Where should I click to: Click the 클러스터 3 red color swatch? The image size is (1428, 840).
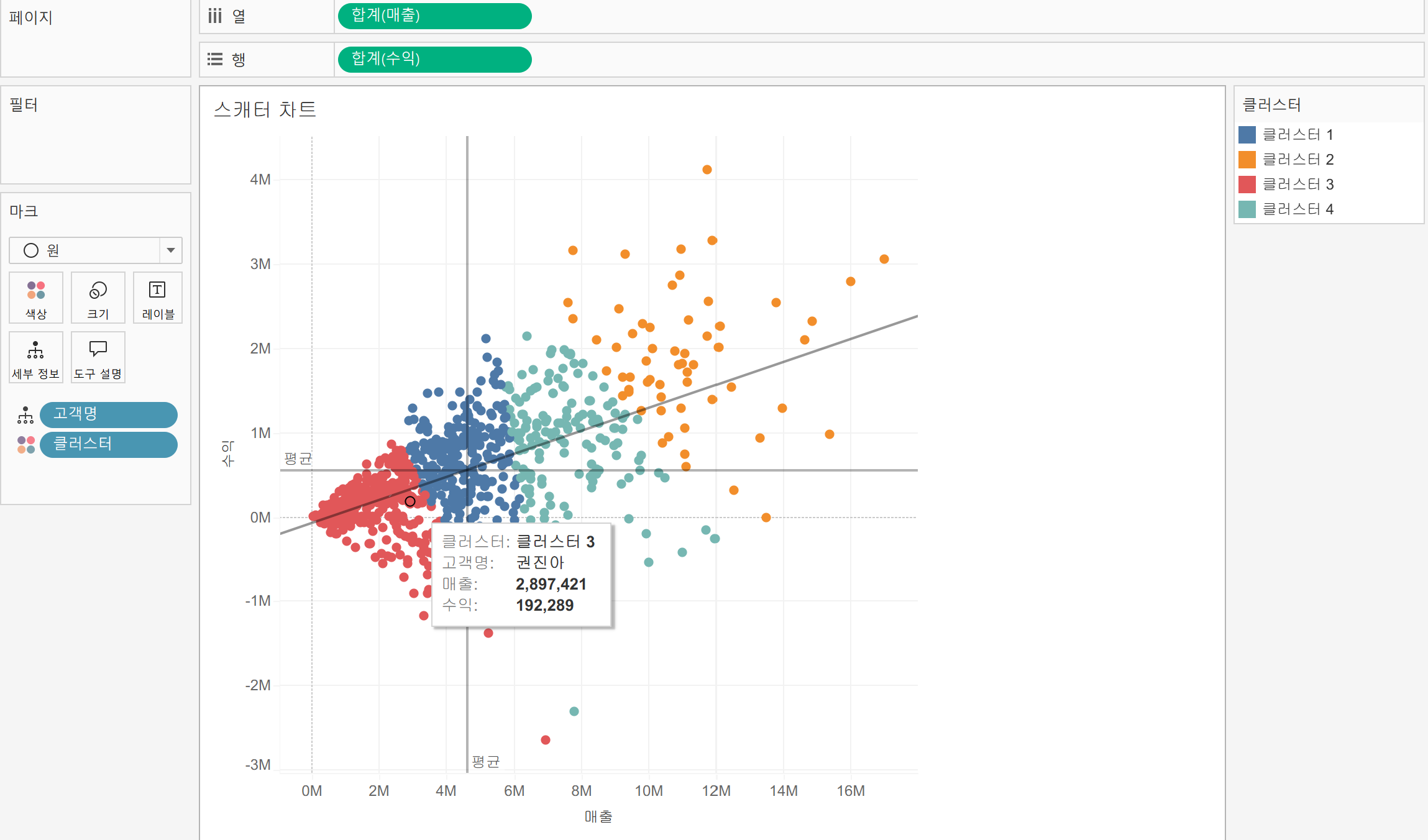point(1246,184)
